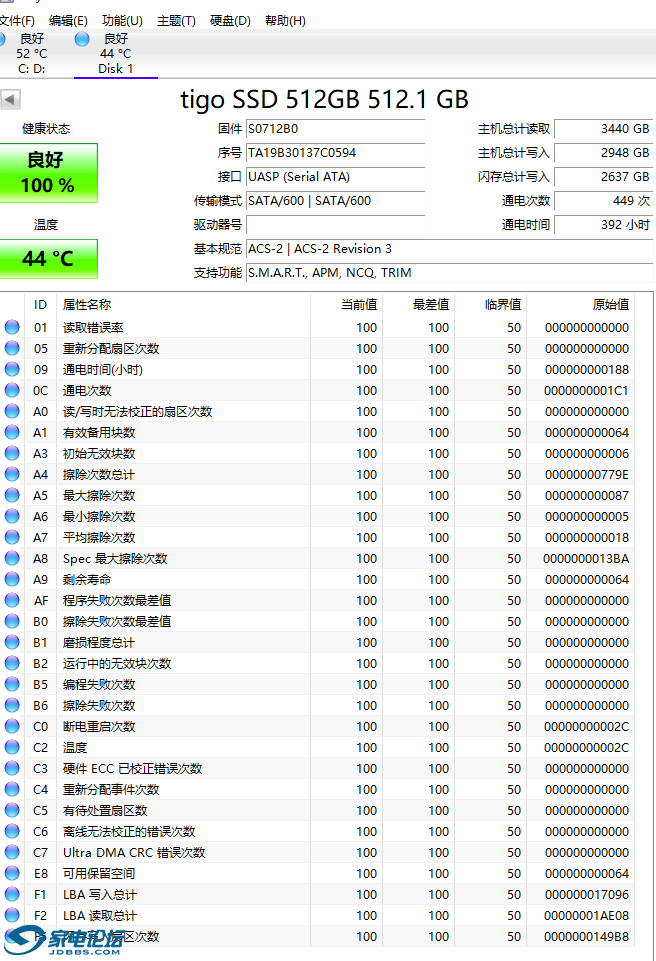This screenshot has width=656, height=961.
Task: Click the 主机总计写入 value 2948 GB
Action: click(x=603, y=153)
